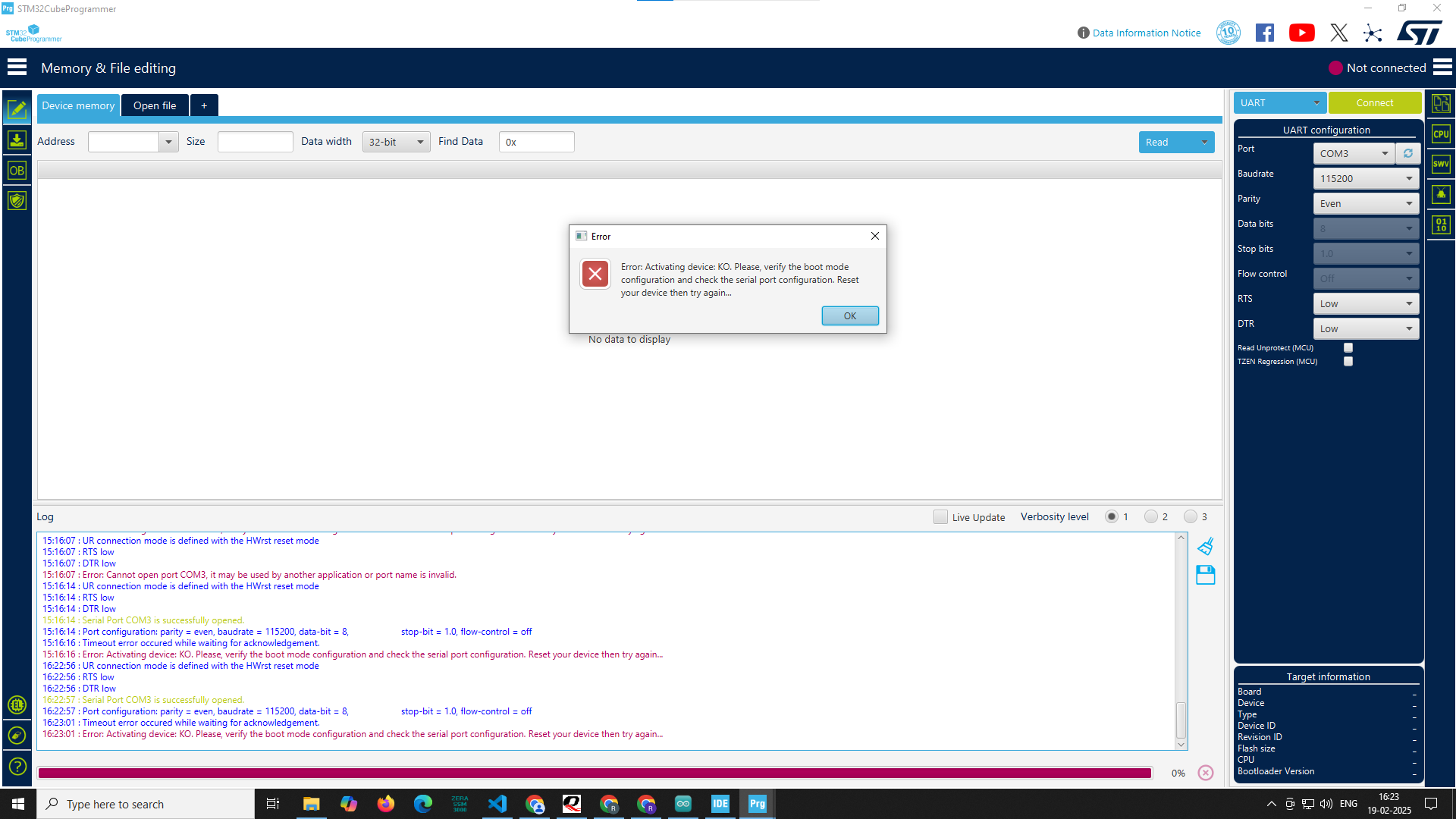Click the Find Data input field
The width and height of the screenshot is (1456, 819).
click(537, 142)
